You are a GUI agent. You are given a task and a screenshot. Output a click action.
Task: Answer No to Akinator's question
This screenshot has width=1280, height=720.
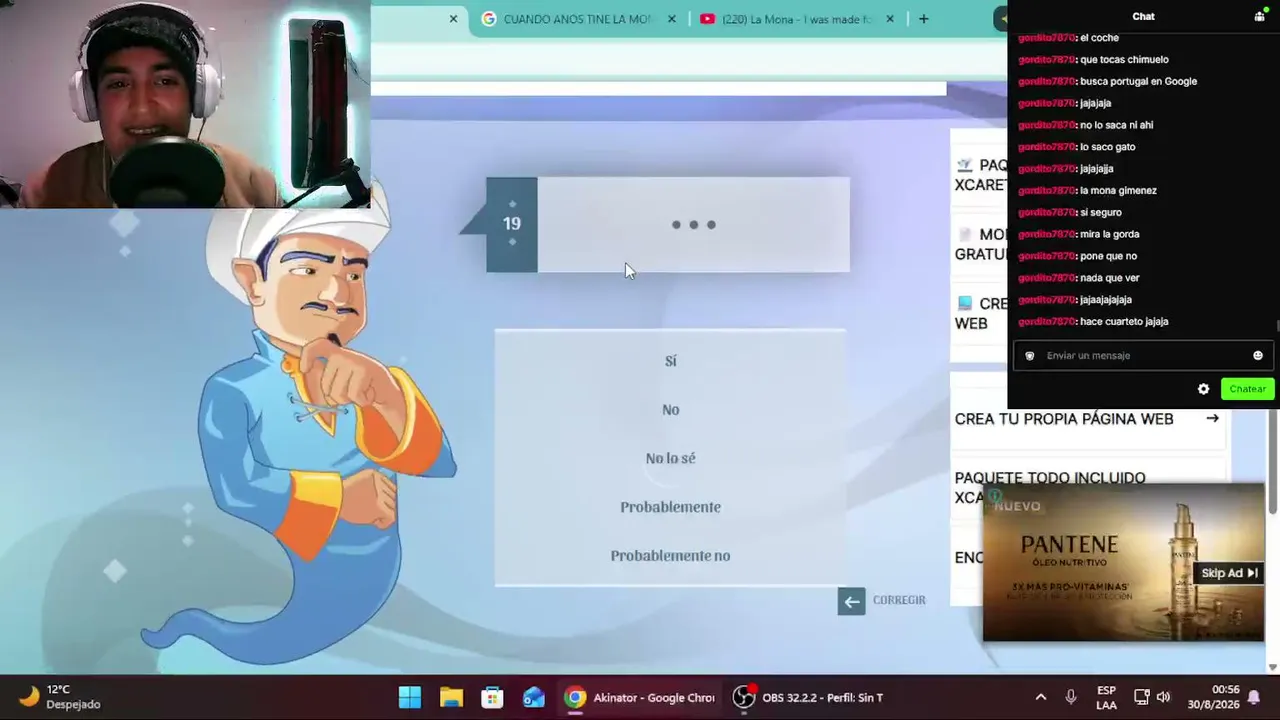[x=670, y=410]
